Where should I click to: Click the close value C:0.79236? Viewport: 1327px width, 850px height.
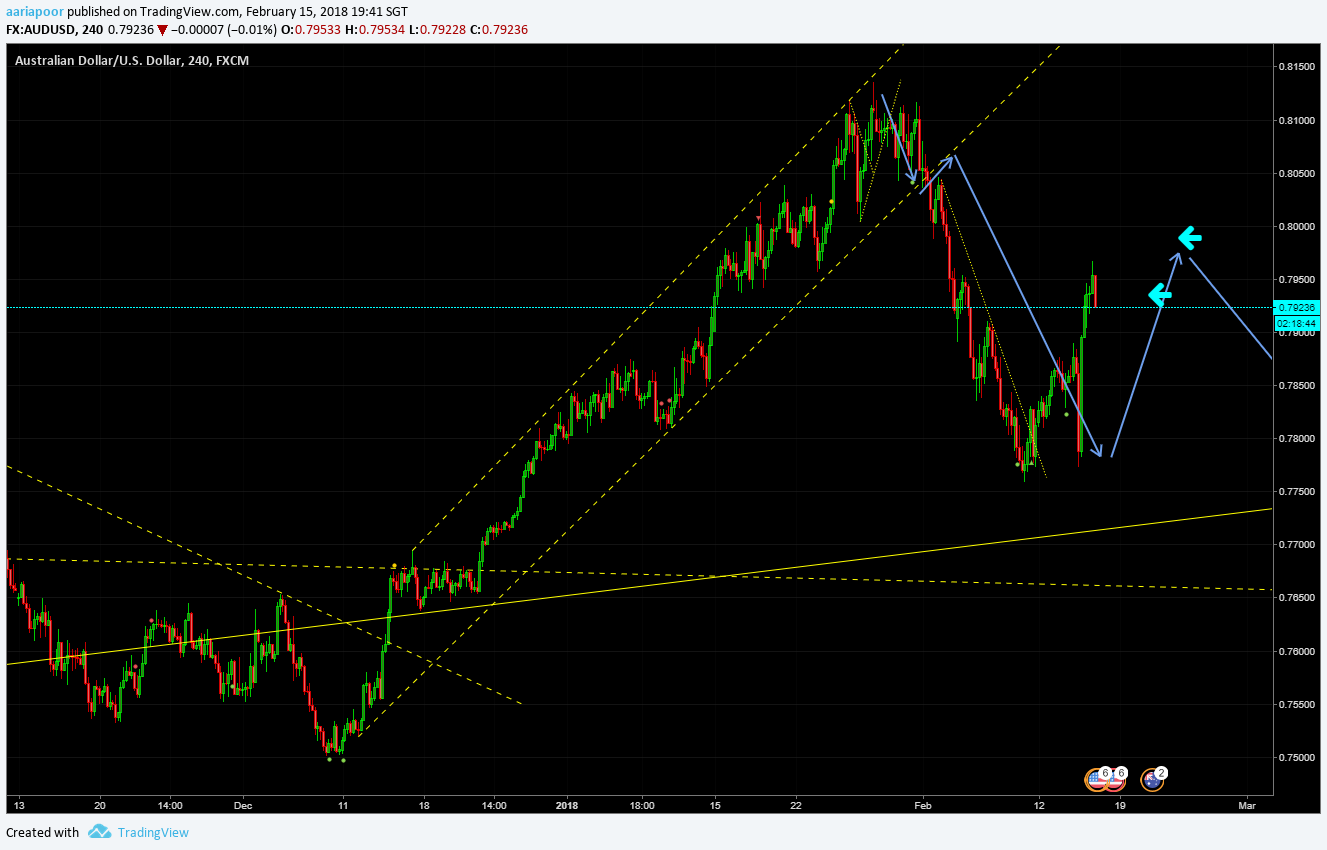(499, 29)
